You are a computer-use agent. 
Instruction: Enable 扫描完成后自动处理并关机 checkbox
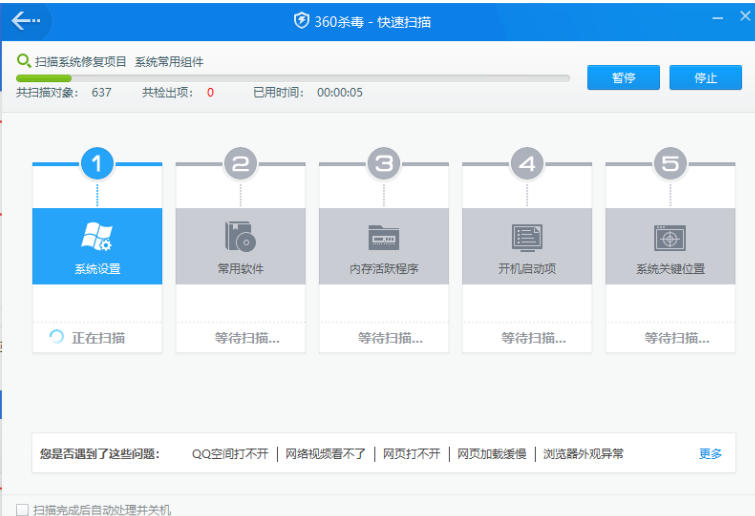pos(22,510)
